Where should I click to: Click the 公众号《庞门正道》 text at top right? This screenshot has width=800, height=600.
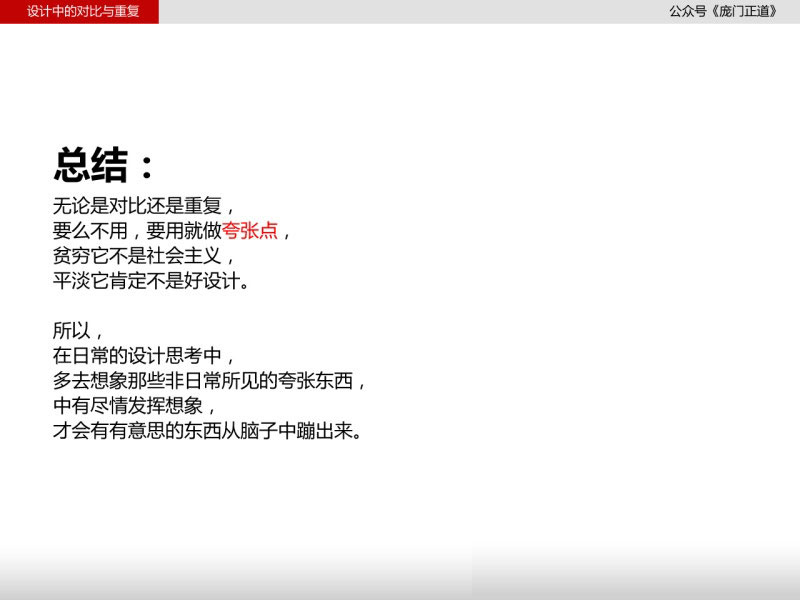pos(723,11)
